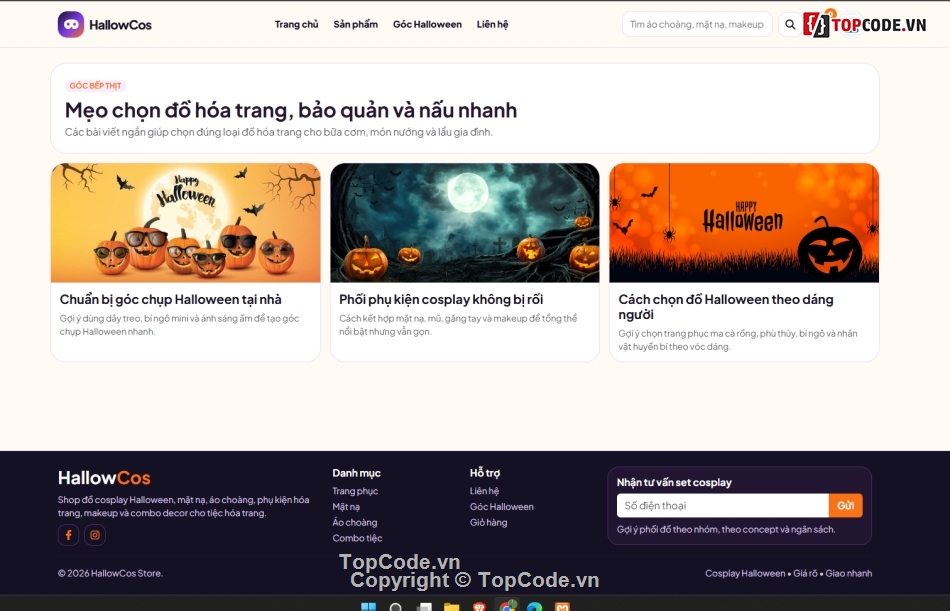Viewport: 950px width, 611px height.
Task: Click the HallowCos brand name in header
Action: [121, 25]
